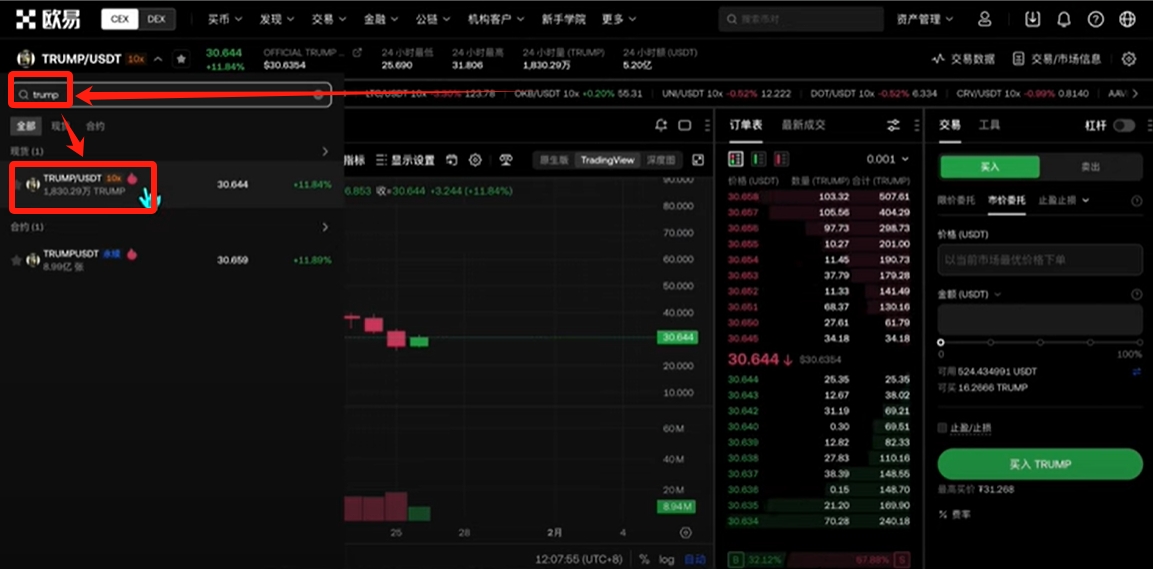Viewport: 1153px width, 569px height.
Task: Open the 0.001 price precision dropdown
Action: pyautogui.click(x=888, y=159)
